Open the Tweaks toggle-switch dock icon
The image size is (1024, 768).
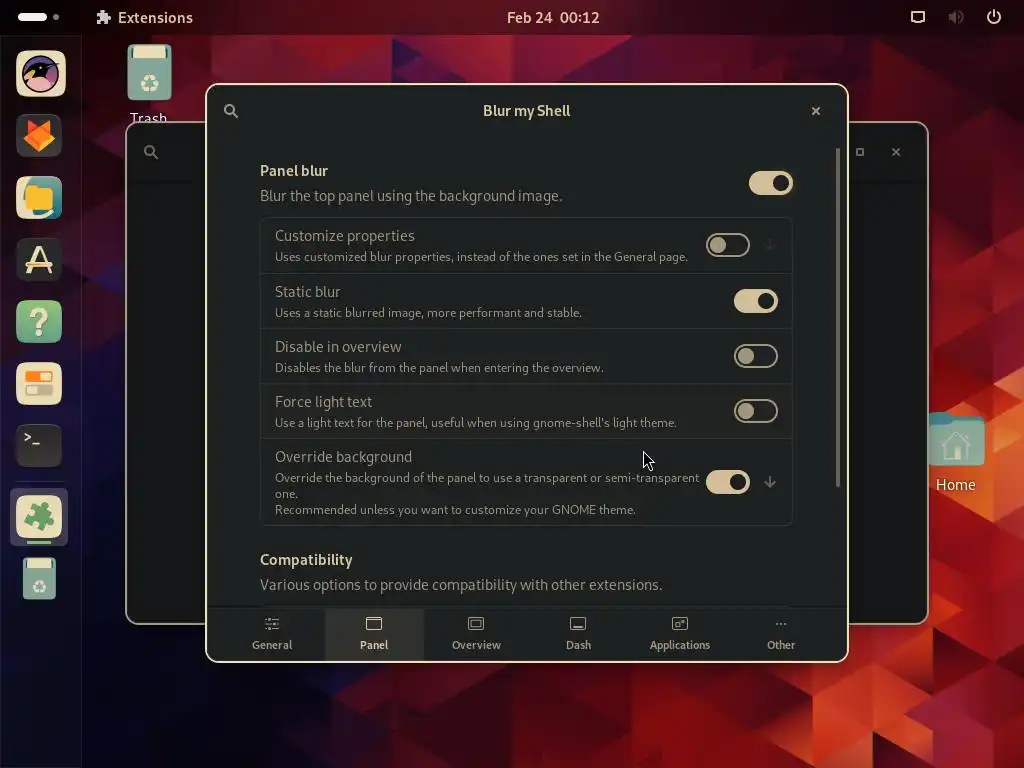click(39, 384)
